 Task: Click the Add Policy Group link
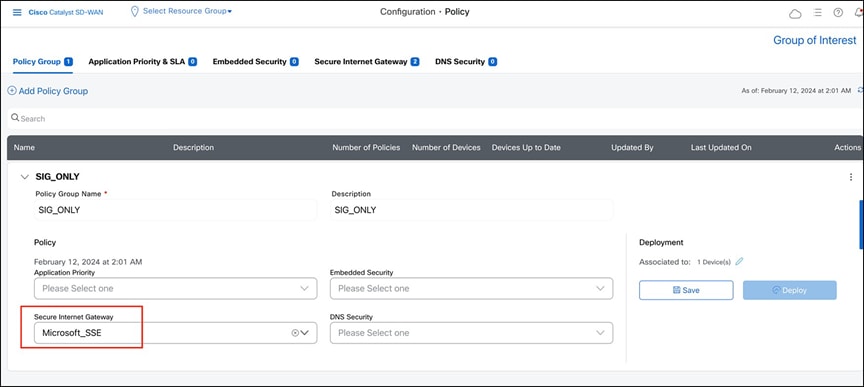(x=53, y=91)
